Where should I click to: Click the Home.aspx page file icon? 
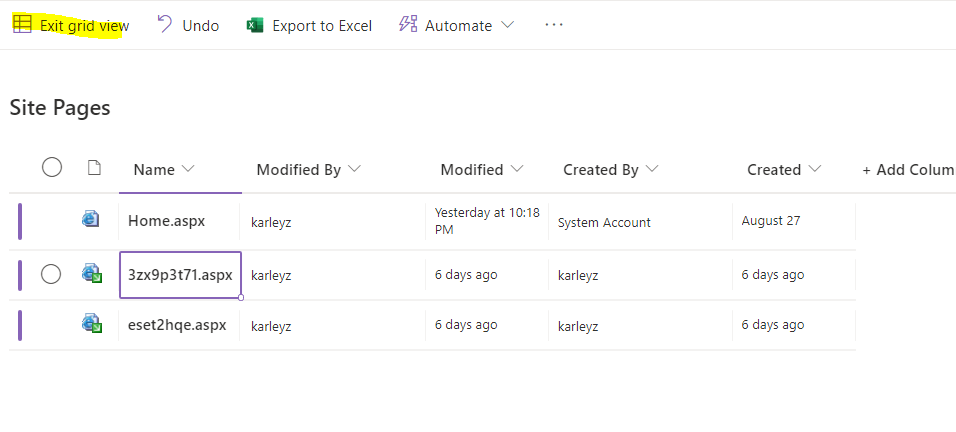(91, 220)
